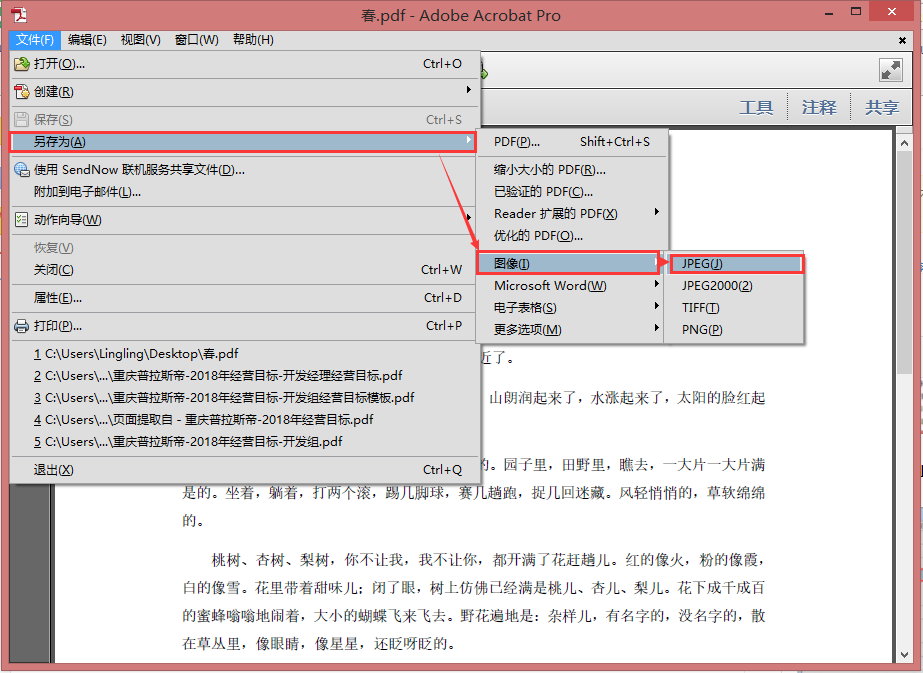Select the 另存为(A) menu entry

[243, 142]
